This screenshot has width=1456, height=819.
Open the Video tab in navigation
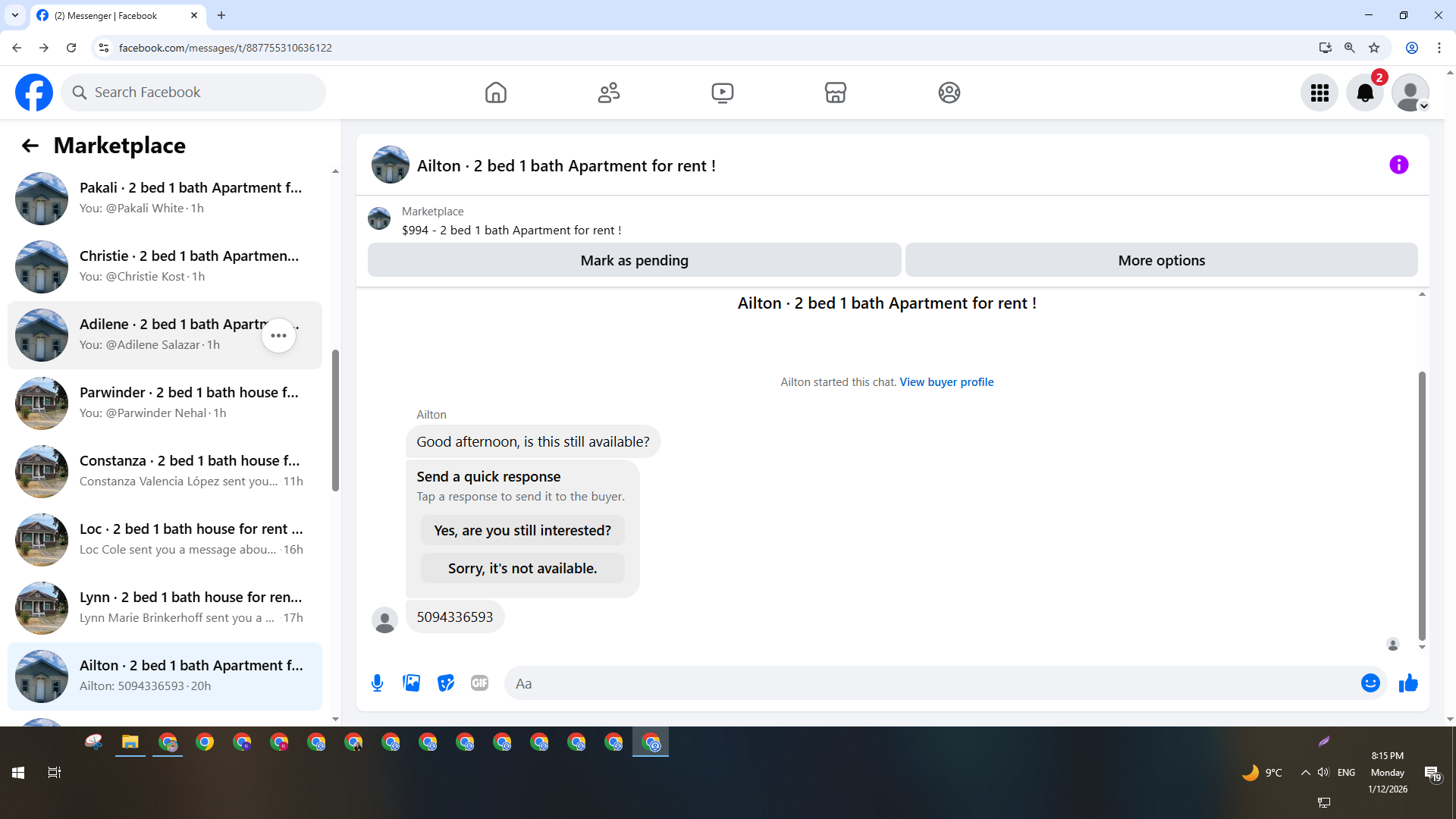[x=722, y=93]
